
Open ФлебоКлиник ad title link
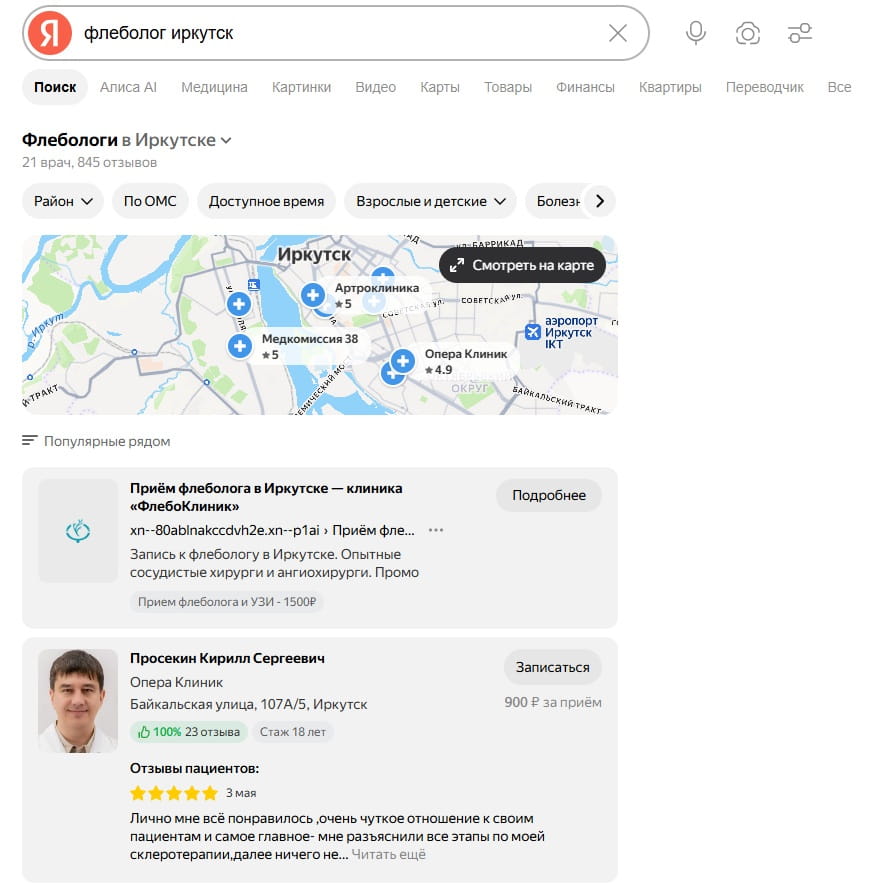[266, 497]
